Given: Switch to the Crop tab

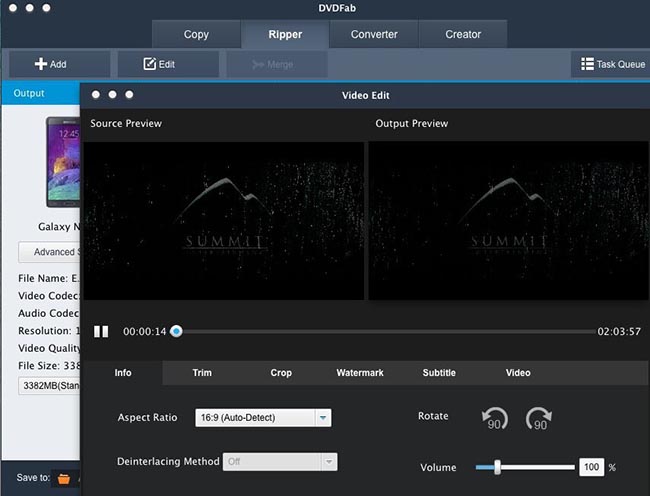Looking at the screenshot, I should (x=281, y=373).
